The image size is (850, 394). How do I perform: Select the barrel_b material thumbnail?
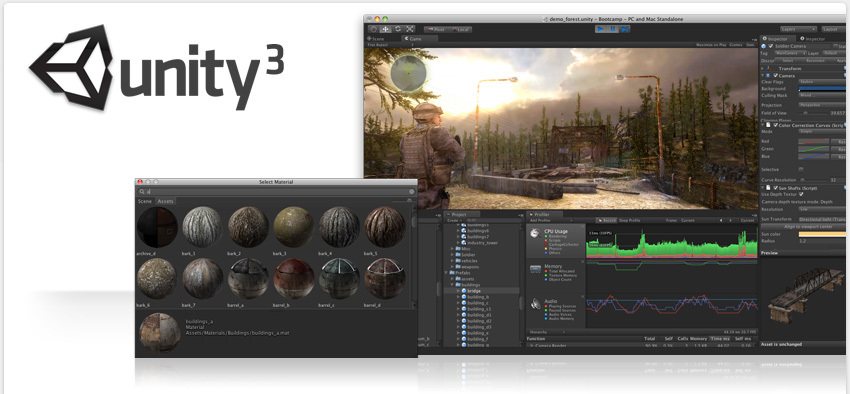pos(294,279)
